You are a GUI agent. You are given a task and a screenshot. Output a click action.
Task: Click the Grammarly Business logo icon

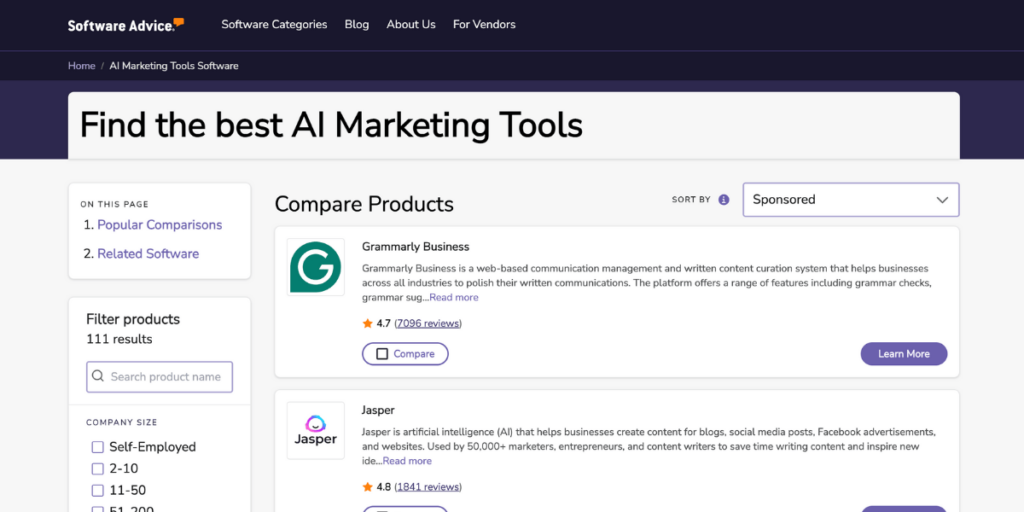click(315, 267)
